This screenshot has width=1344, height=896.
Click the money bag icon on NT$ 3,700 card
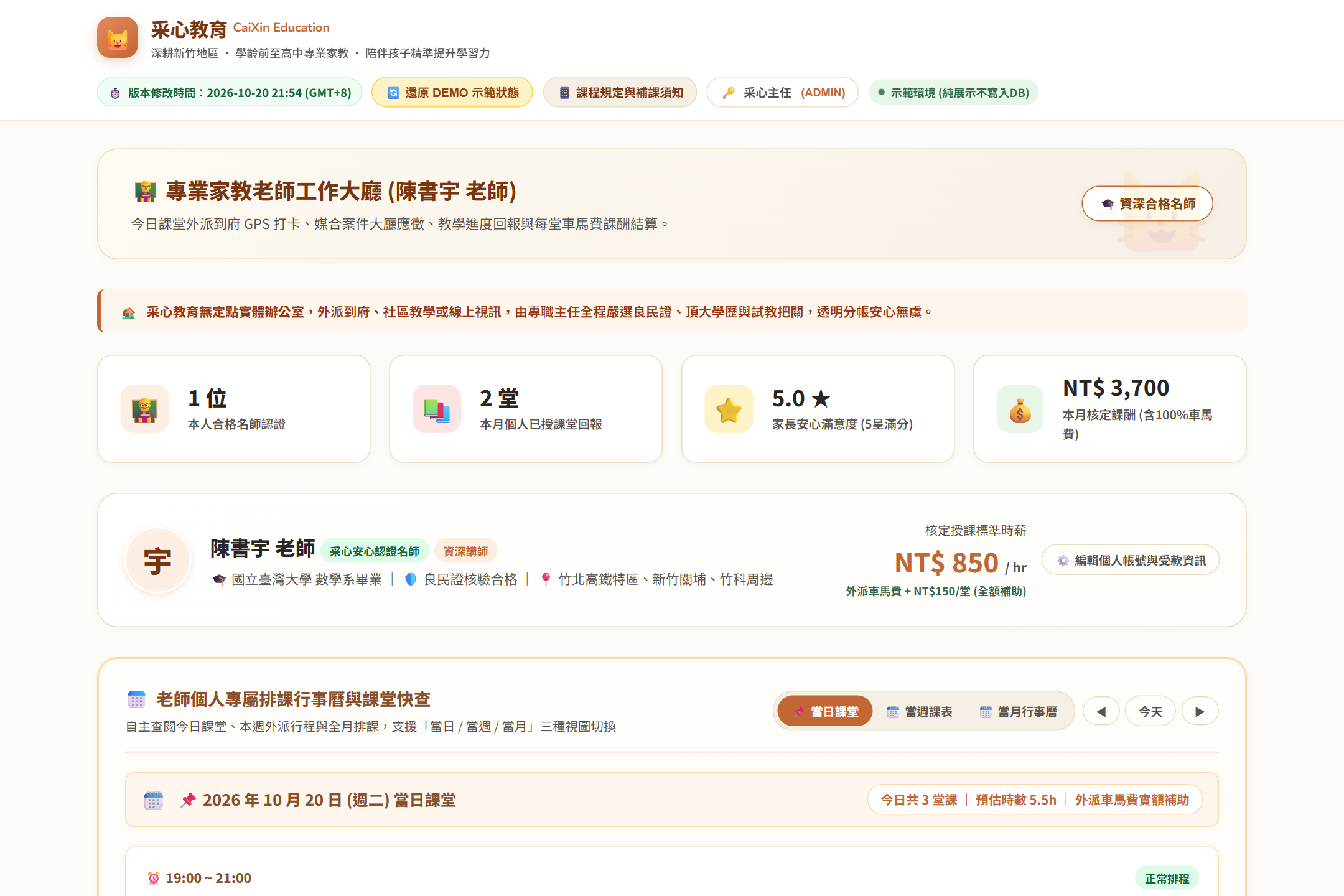click(1020, 409)
